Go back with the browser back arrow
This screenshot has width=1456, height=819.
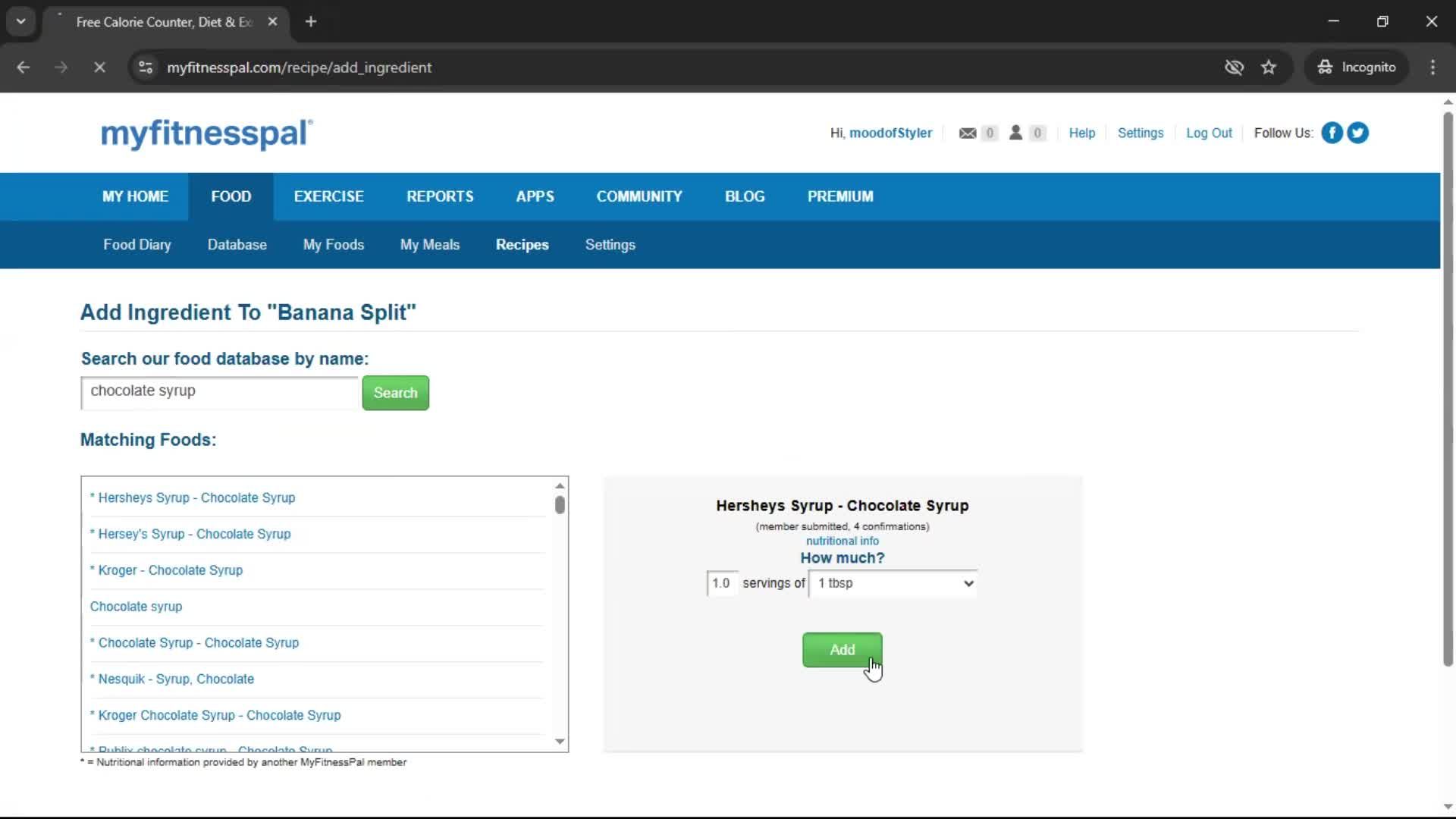tap(24, 67)
